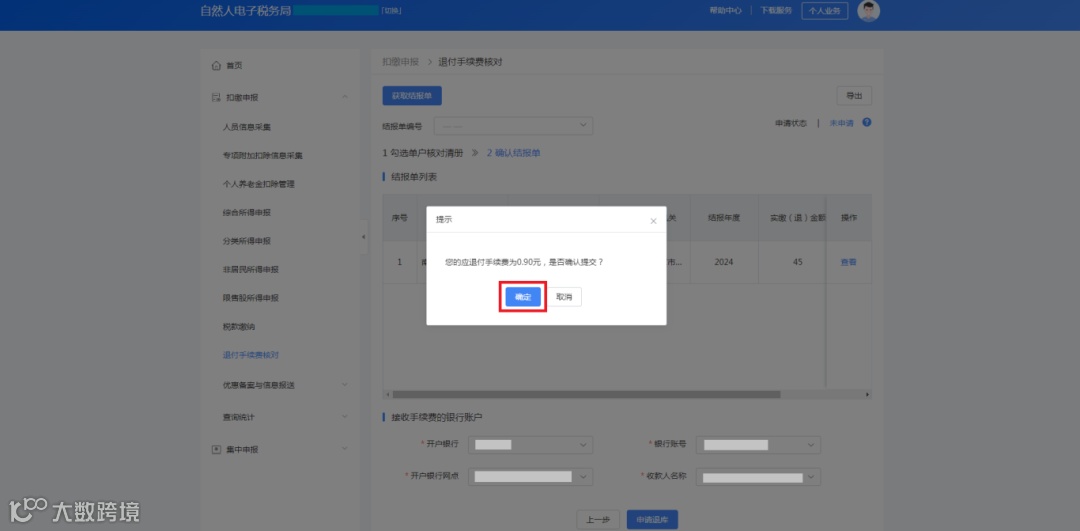Image resolution: width=1080 pixels, height=531 pixels.
Task: Select 税款缴纳 in sidebar
Action: [238, 326]
